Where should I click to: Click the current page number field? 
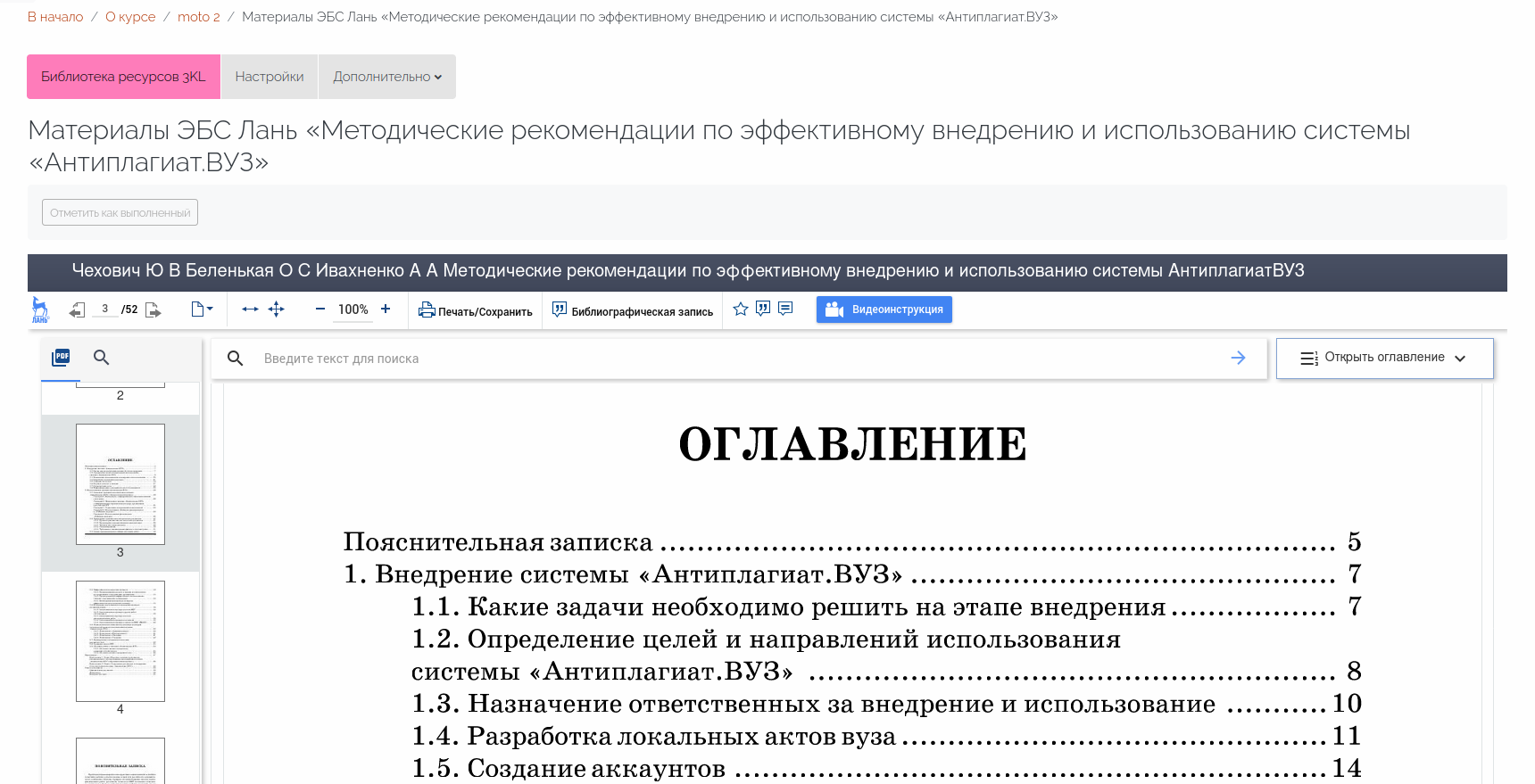pyautogui.click(x=104, y=309)
